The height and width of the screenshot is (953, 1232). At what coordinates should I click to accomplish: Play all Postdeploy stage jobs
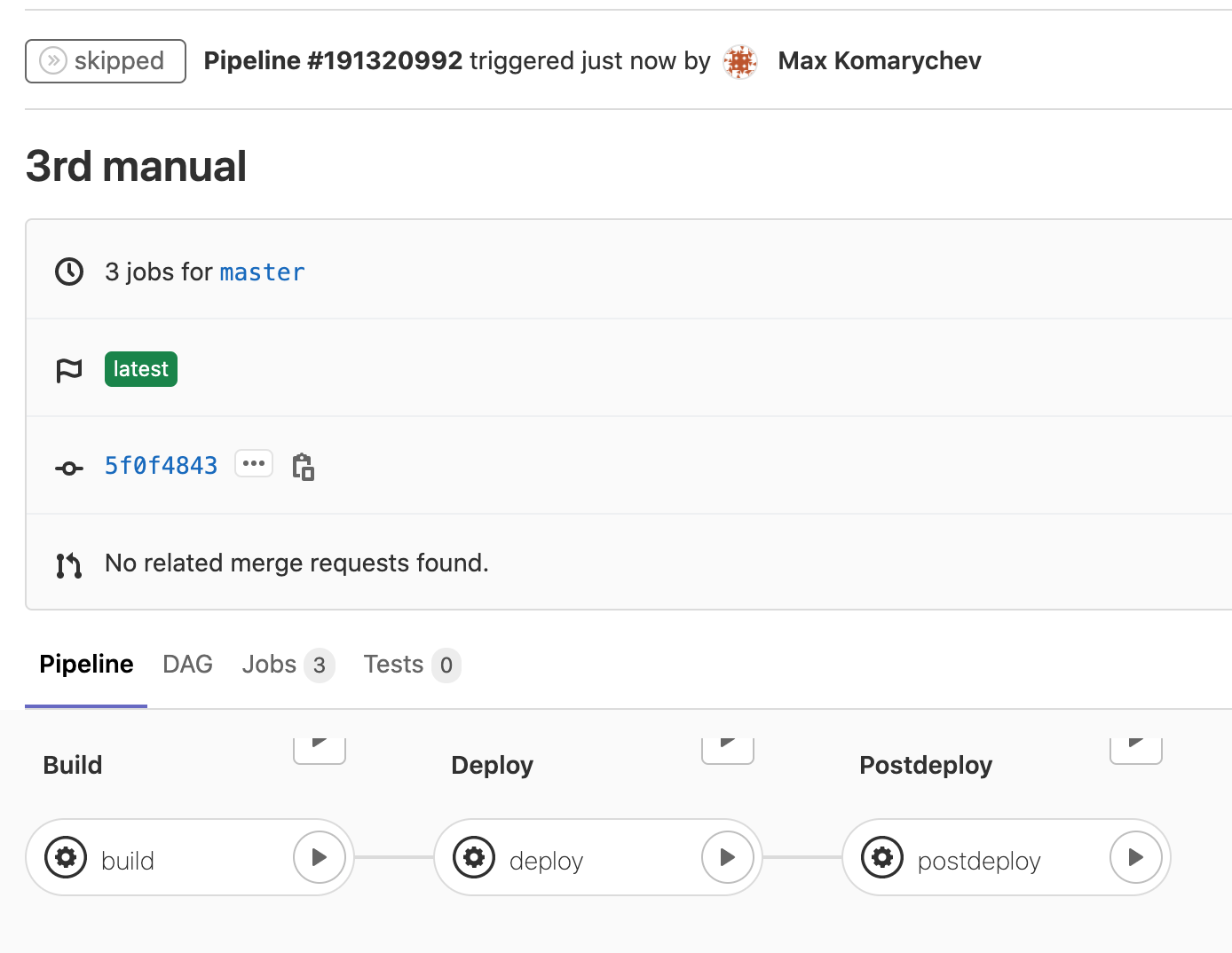(1136, 750)
